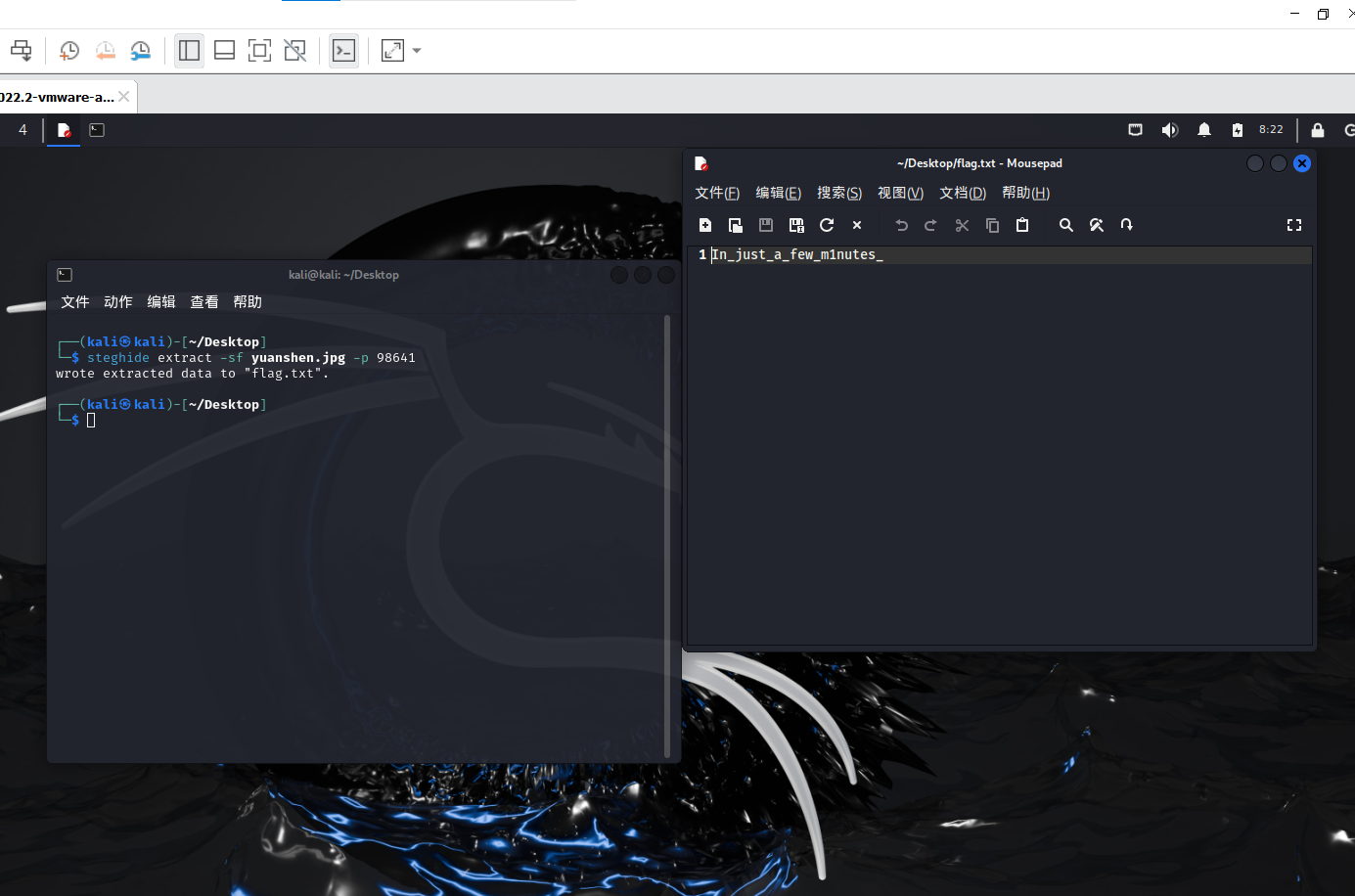The height and width of the screenshot is (896, 1355).
Task: Toggle the VMware thumbnail bar
Action: (x=224, y=51)
